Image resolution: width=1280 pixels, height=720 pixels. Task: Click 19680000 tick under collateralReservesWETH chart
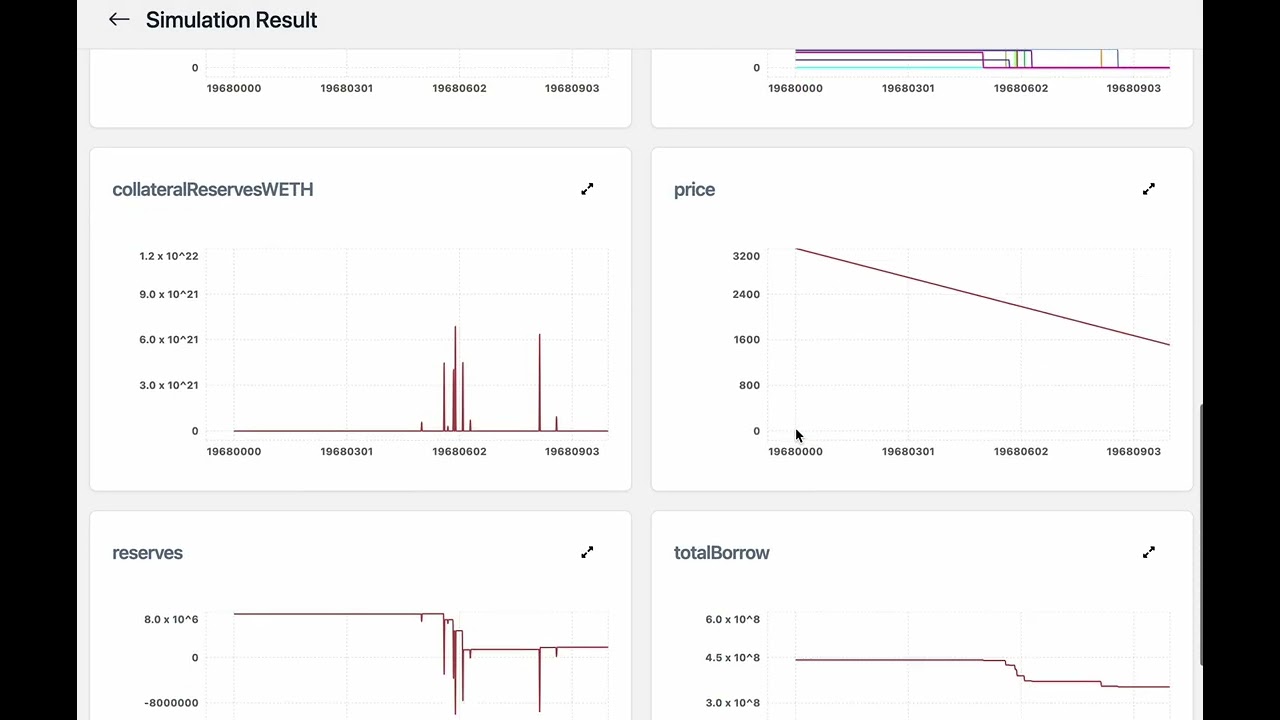click(234, 451)
